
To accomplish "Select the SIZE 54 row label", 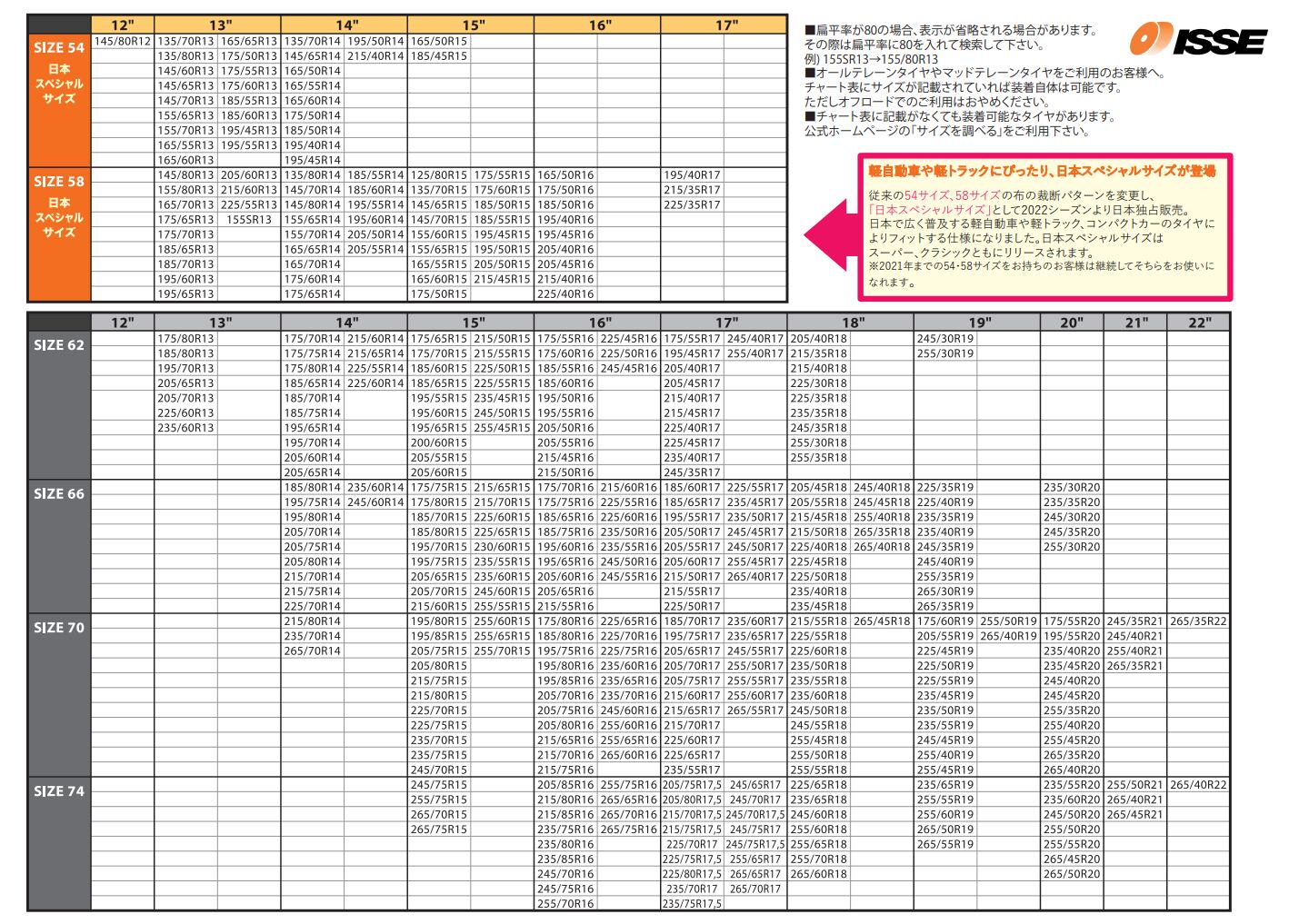I will (59, 48).
